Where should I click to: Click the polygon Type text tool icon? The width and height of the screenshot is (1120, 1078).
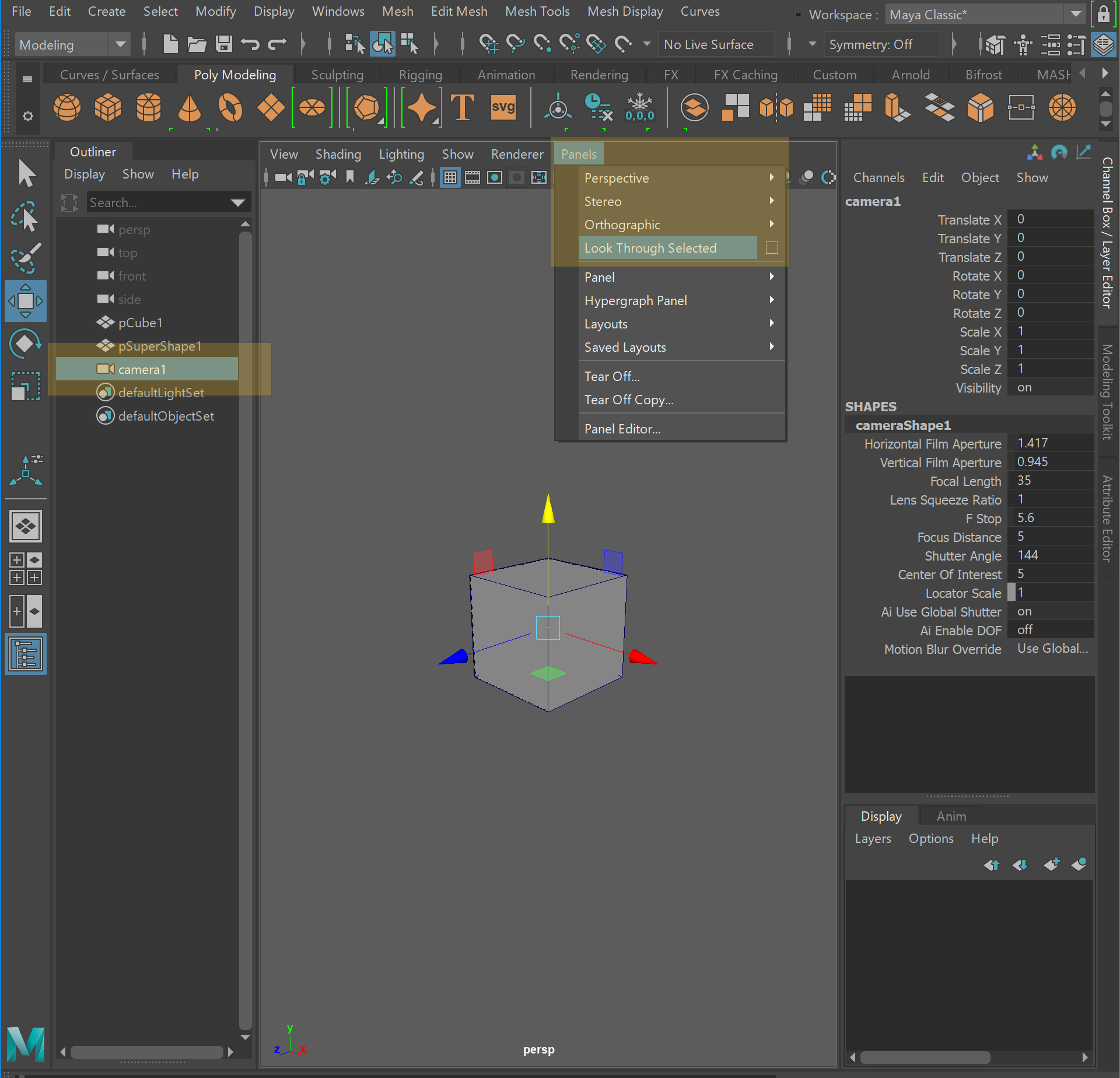tap(463, 108)
